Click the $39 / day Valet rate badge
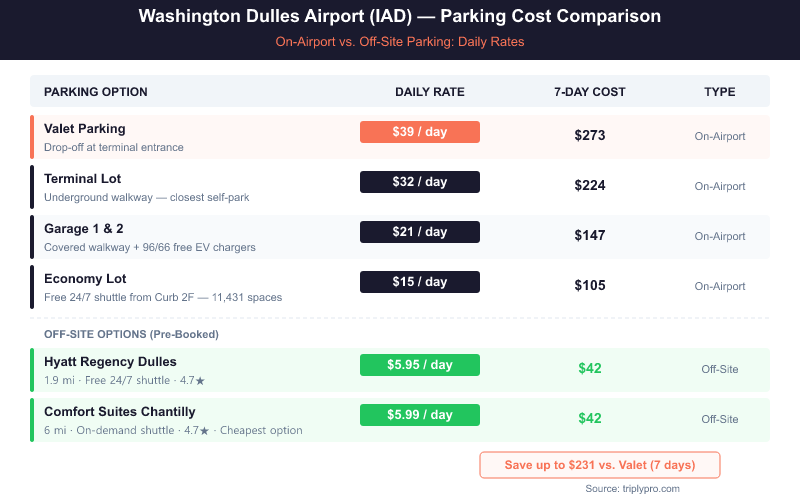 (x=420, y=132)
